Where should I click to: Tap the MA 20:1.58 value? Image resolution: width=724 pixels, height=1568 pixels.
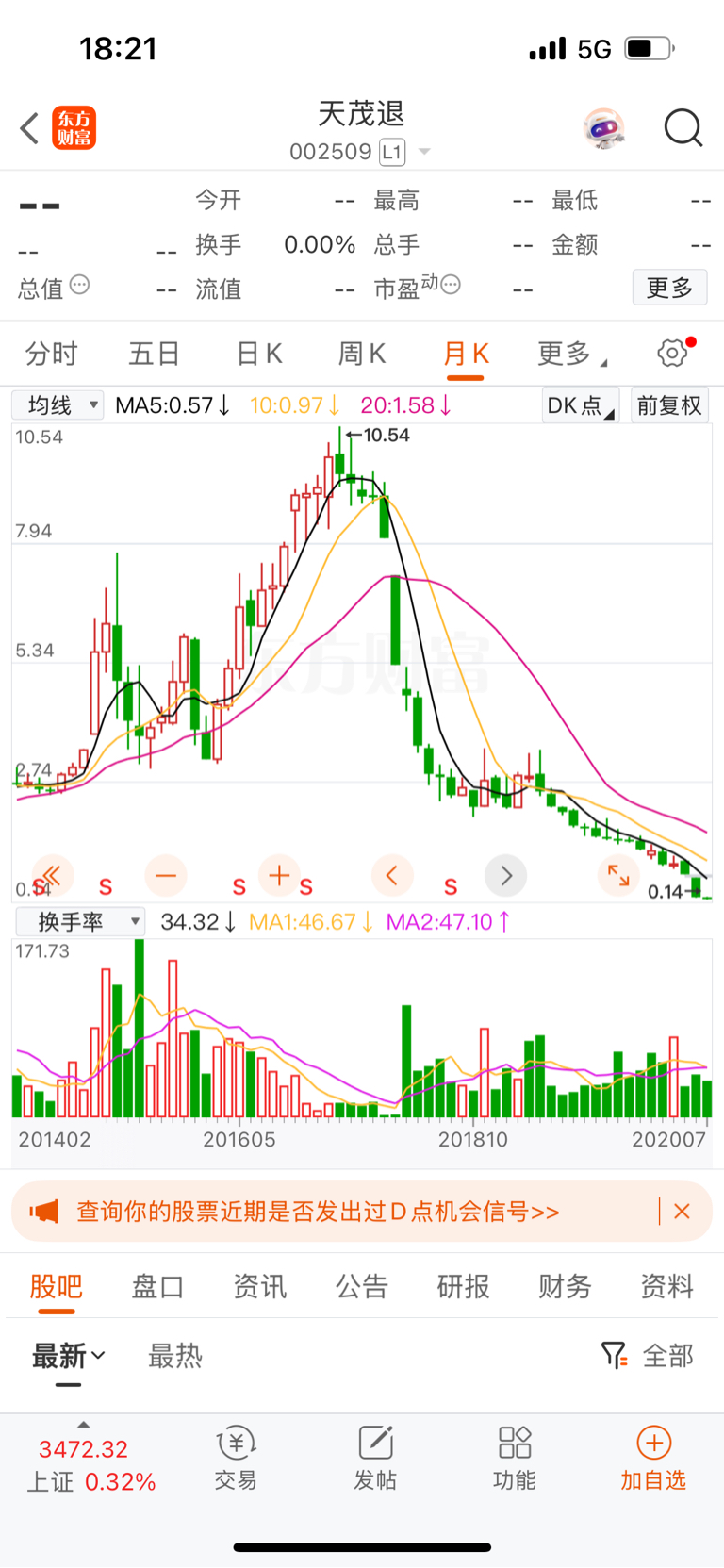[x=406, y=405]
